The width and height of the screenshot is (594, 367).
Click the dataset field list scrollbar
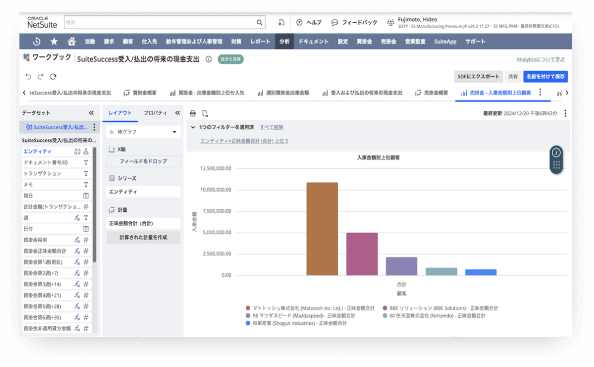tap(94, 205)
